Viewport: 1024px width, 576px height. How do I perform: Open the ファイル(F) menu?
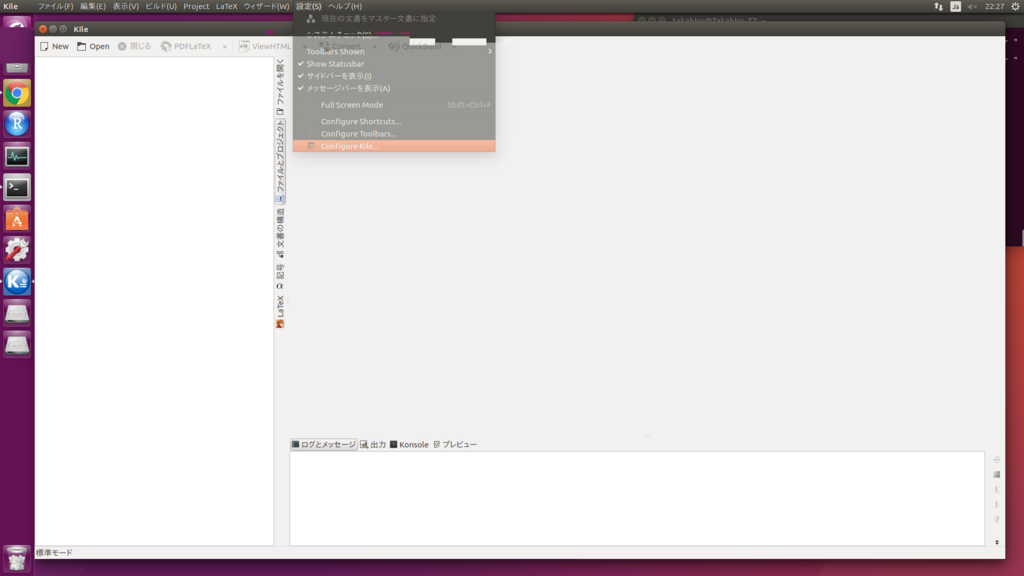click(x=55, y=6)
